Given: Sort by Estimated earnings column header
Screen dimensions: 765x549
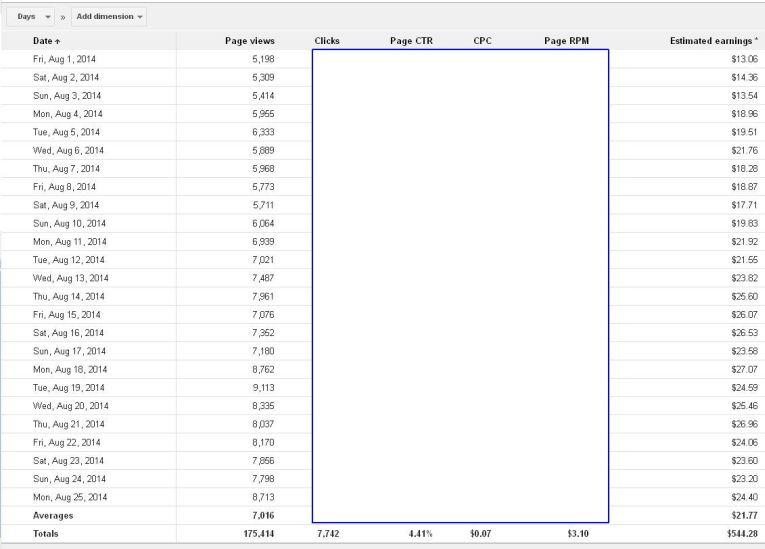Looking at the screenshot, I should point(713,41).
